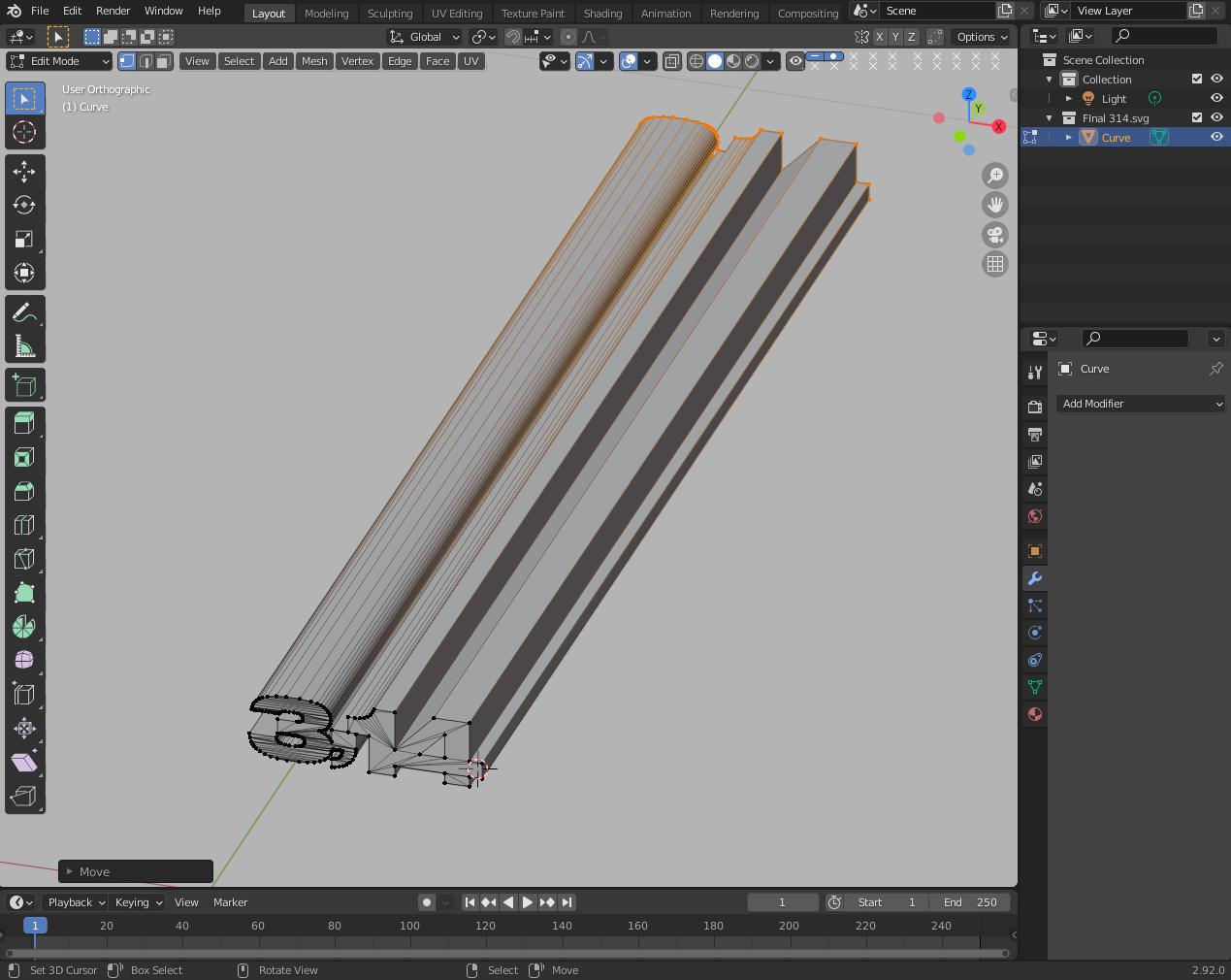Screen dimensions: 1231x980
Task: Click the current frame number field in the timeline
Action: tap(783, 902)
